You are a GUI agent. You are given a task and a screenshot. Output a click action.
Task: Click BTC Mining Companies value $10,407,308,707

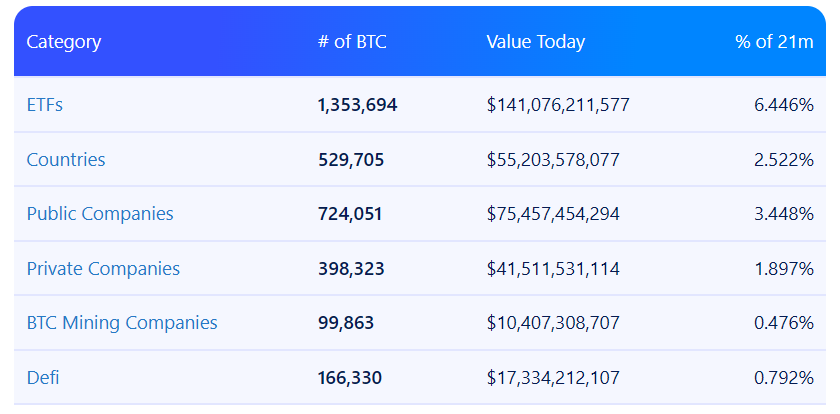tap(553, 323)
